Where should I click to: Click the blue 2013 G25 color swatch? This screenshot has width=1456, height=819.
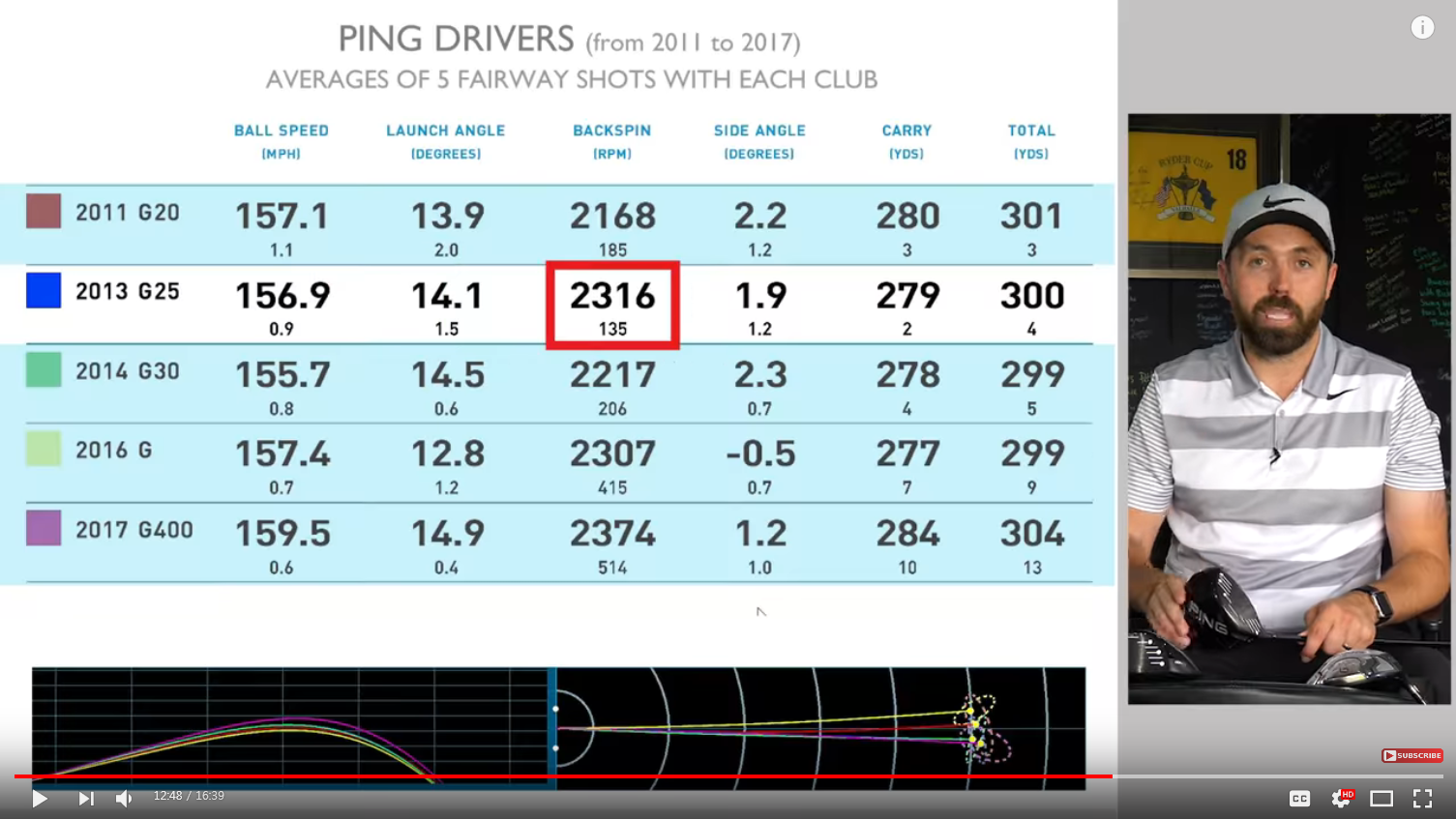click(x=44, y=290)
